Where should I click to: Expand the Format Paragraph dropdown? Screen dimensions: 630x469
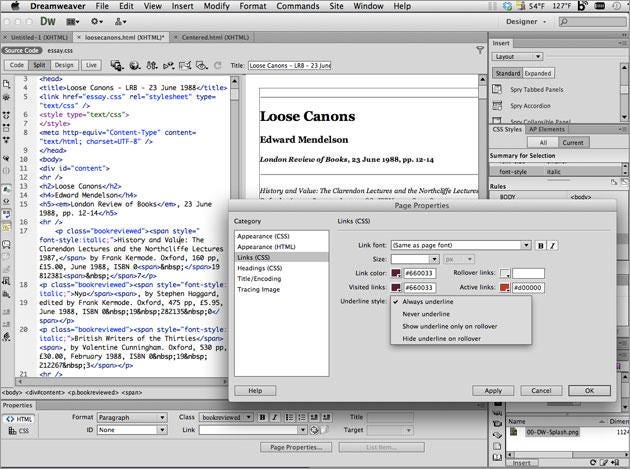pos(132,418)
